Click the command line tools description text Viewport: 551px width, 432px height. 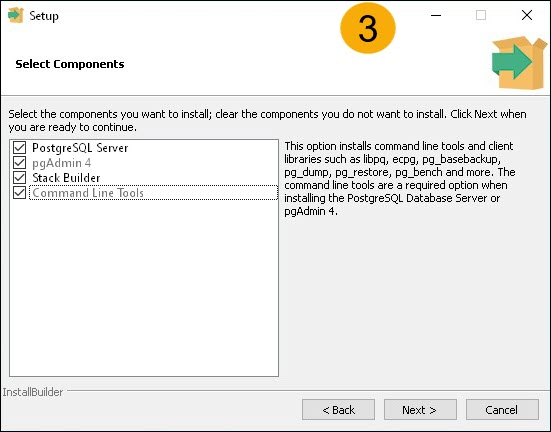[400, 179]
